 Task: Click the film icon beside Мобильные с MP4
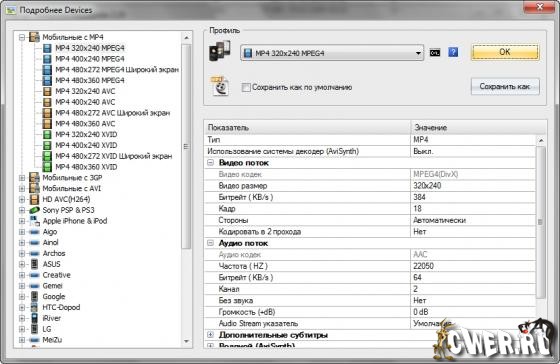pyautogui.click(x=34, y=37)
